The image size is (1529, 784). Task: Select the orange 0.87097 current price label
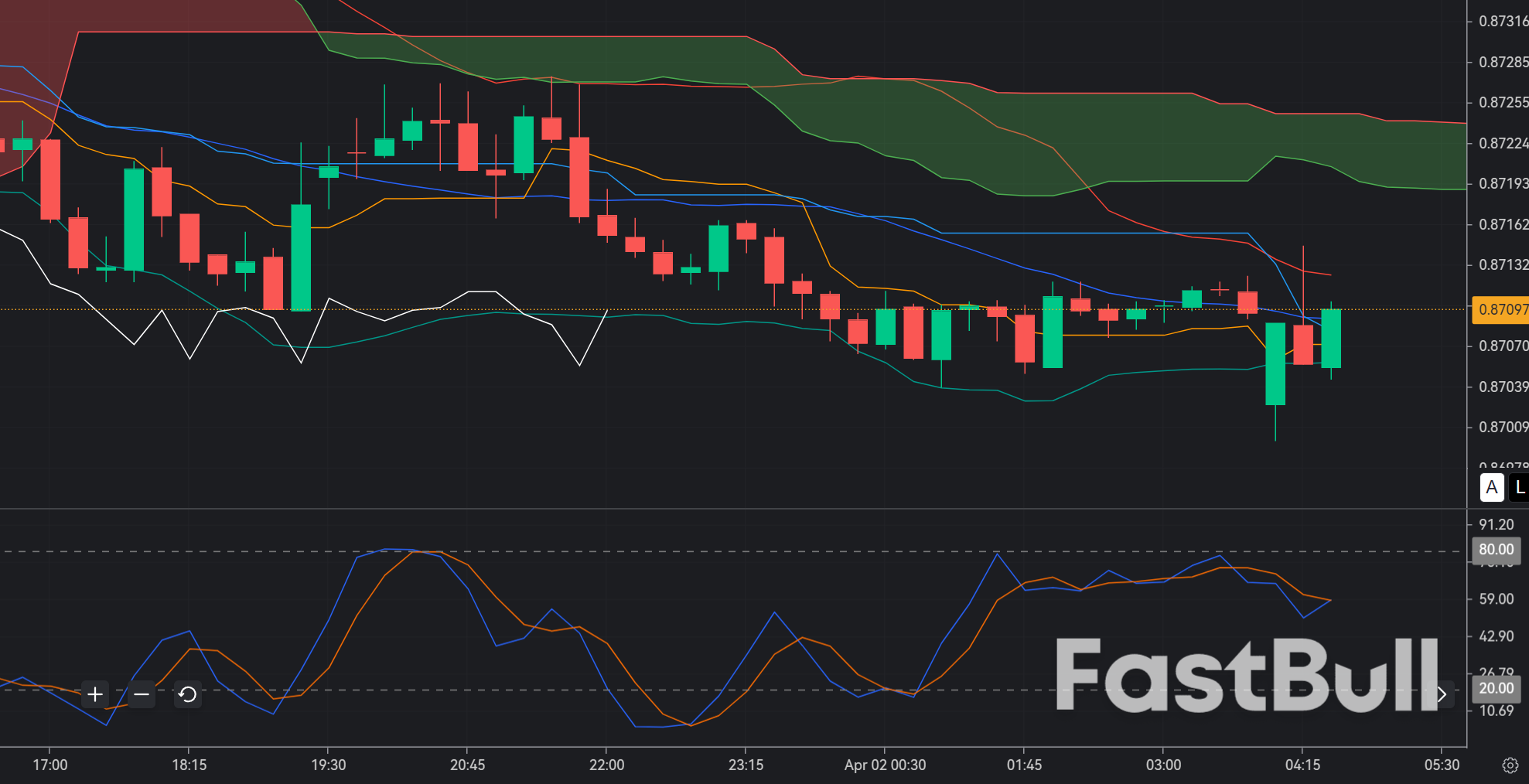pyautogui.click(x=1499, y=309)
